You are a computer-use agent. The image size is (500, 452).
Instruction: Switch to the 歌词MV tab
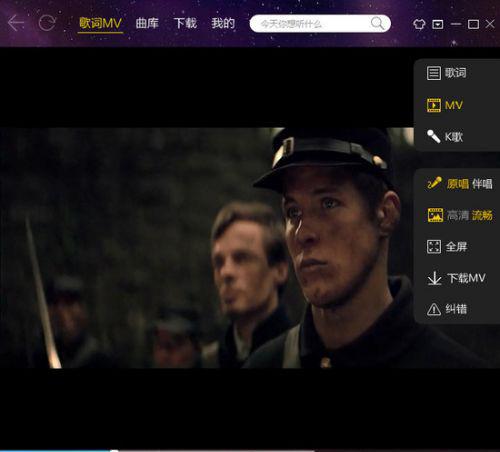[100, 23]
